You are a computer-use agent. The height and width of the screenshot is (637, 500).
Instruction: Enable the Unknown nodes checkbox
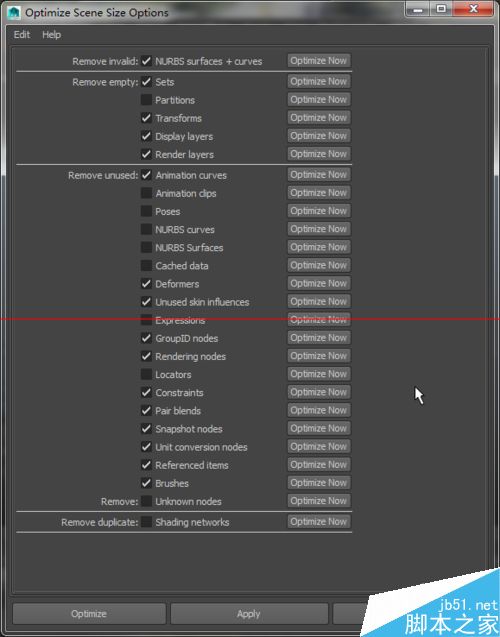[x=146, y=501]
